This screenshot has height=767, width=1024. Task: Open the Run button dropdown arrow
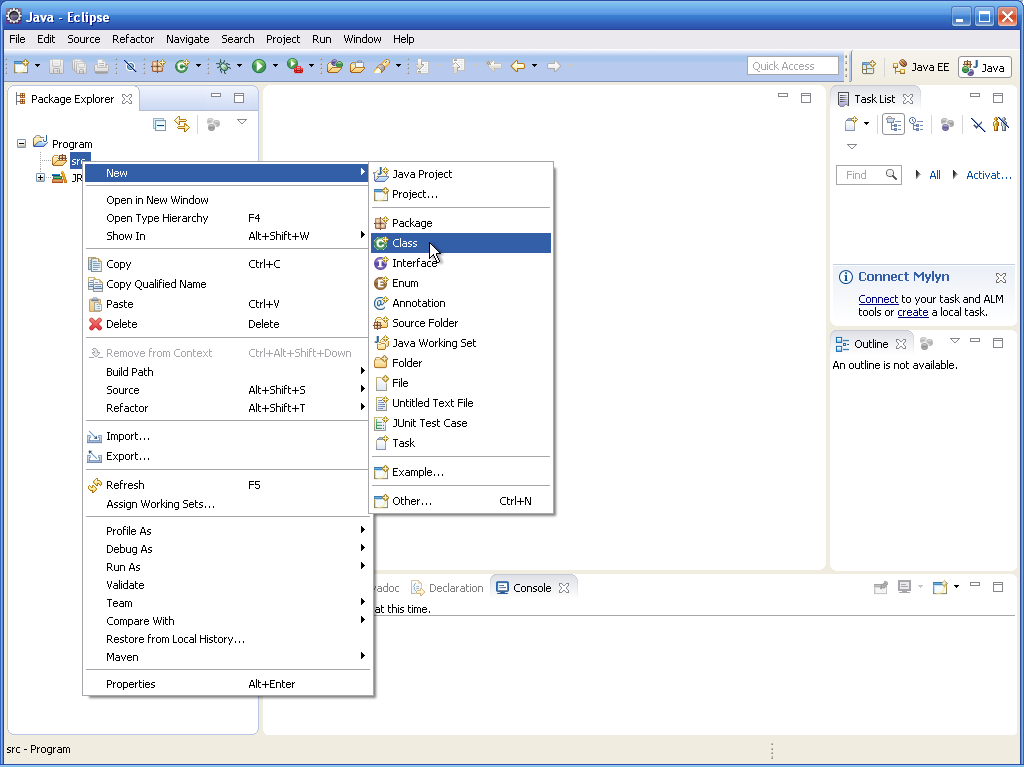[x=275, y=66]
